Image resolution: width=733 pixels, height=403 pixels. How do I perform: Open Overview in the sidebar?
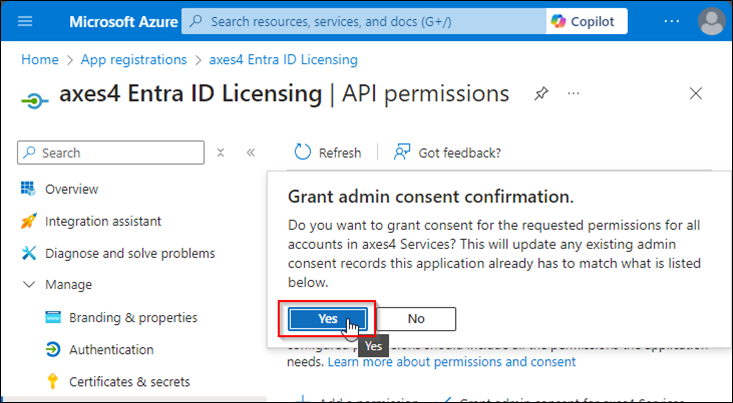pos(72,189)
